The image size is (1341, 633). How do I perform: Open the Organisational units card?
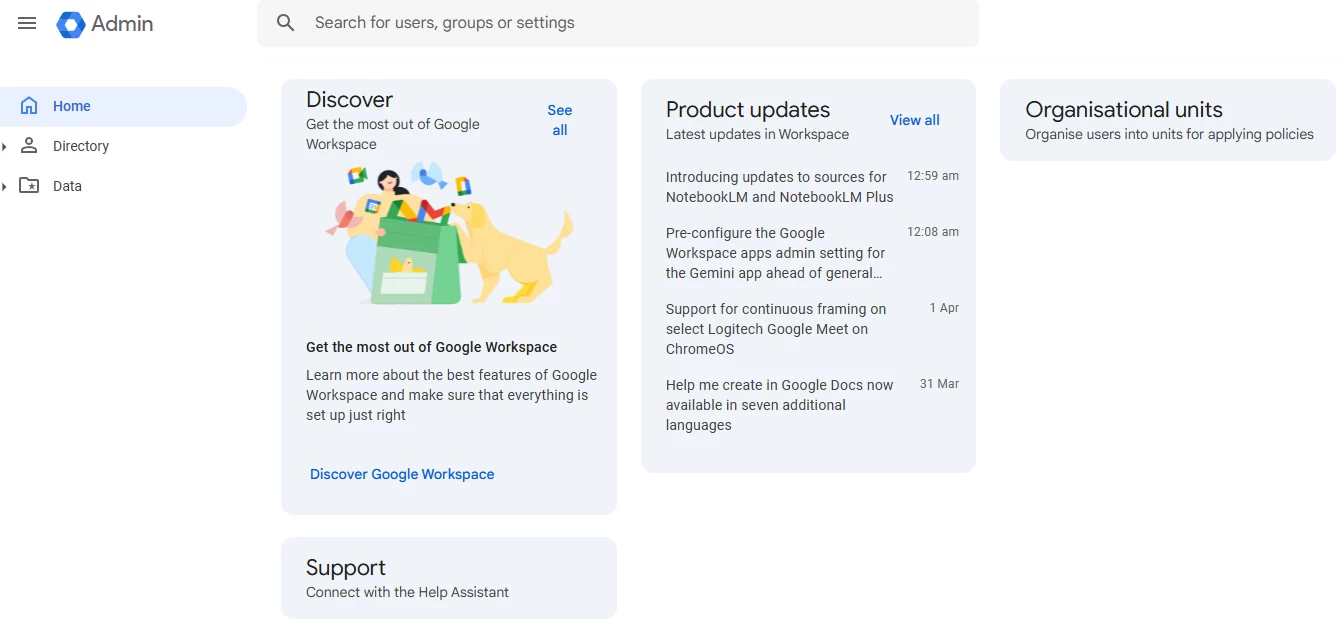click(x=1167, y=120)
